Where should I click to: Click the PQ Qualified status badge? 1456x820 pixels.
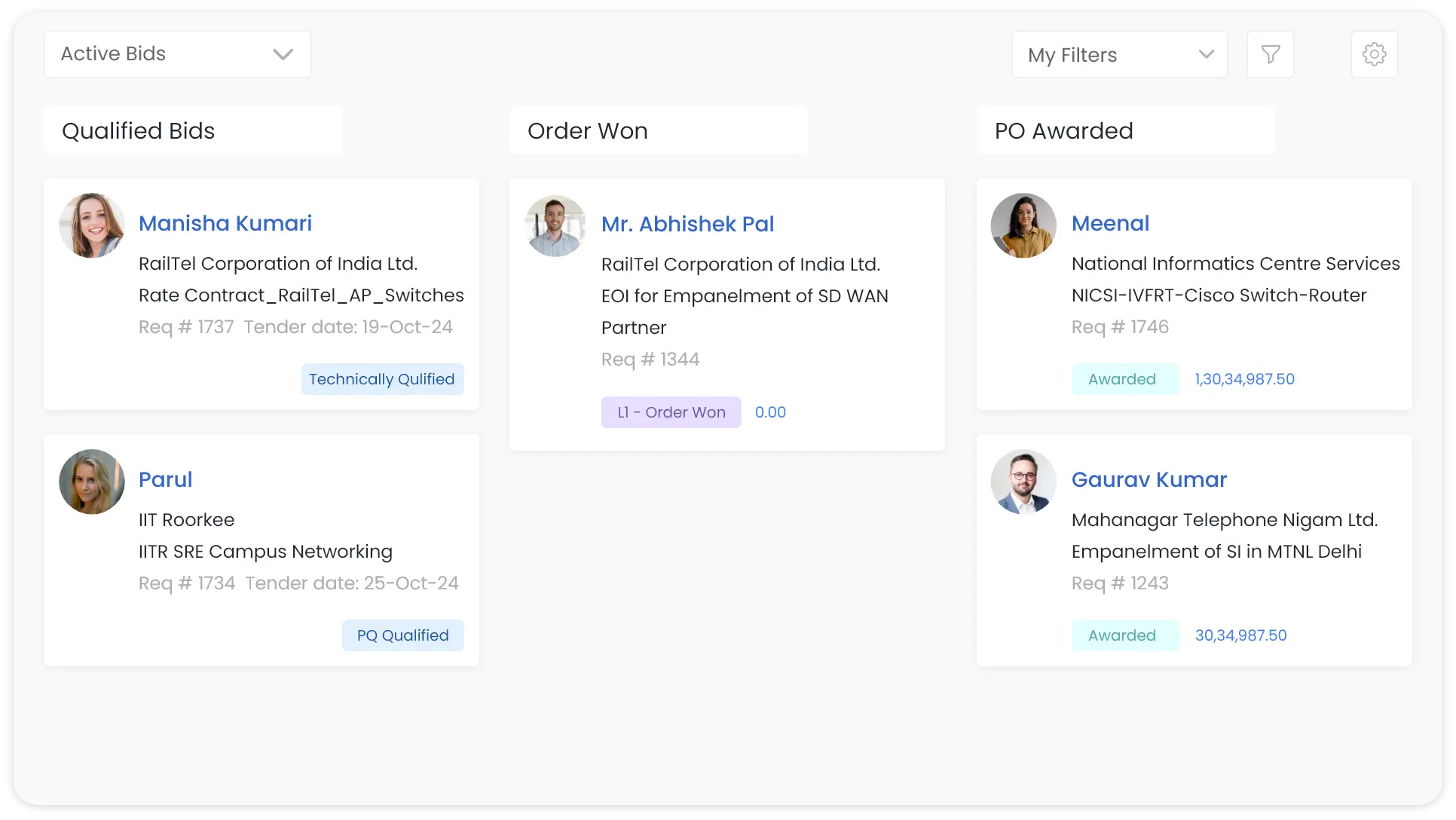pyautogui.click(x=402, y=635)
